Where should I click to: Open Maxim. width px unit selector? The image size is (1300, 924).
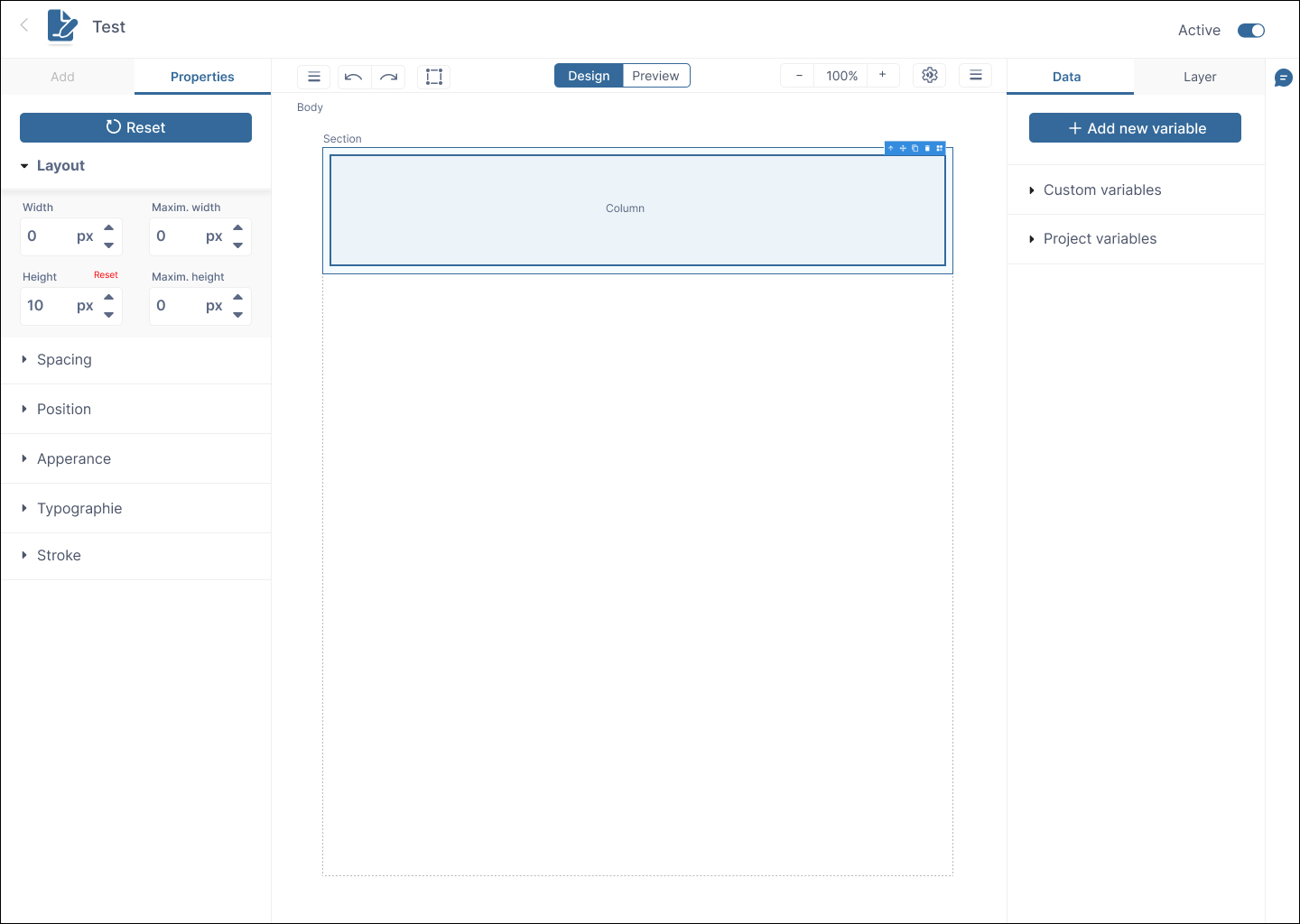click(214, 236)
